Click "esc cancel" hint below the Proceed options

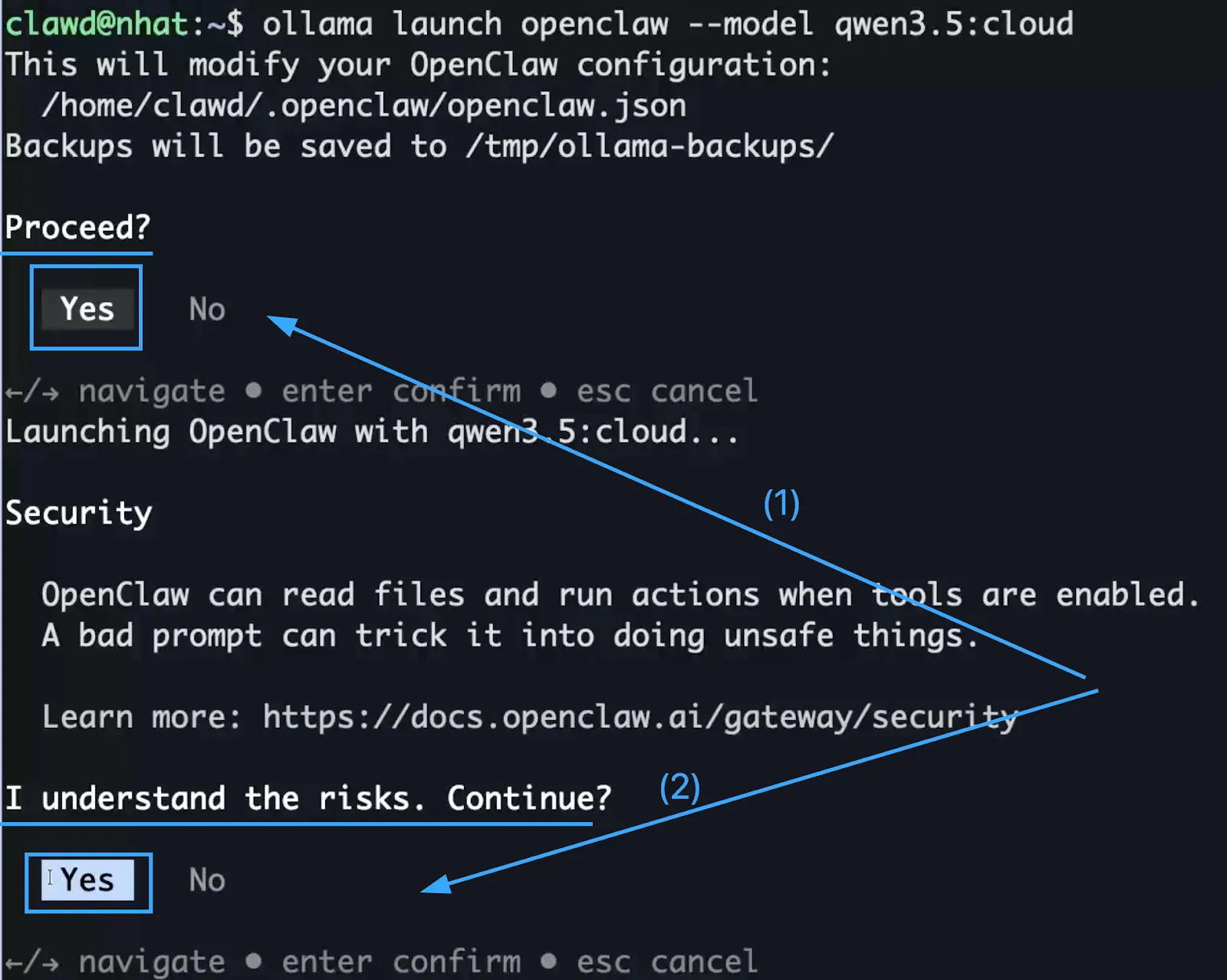tap(666, 391)
